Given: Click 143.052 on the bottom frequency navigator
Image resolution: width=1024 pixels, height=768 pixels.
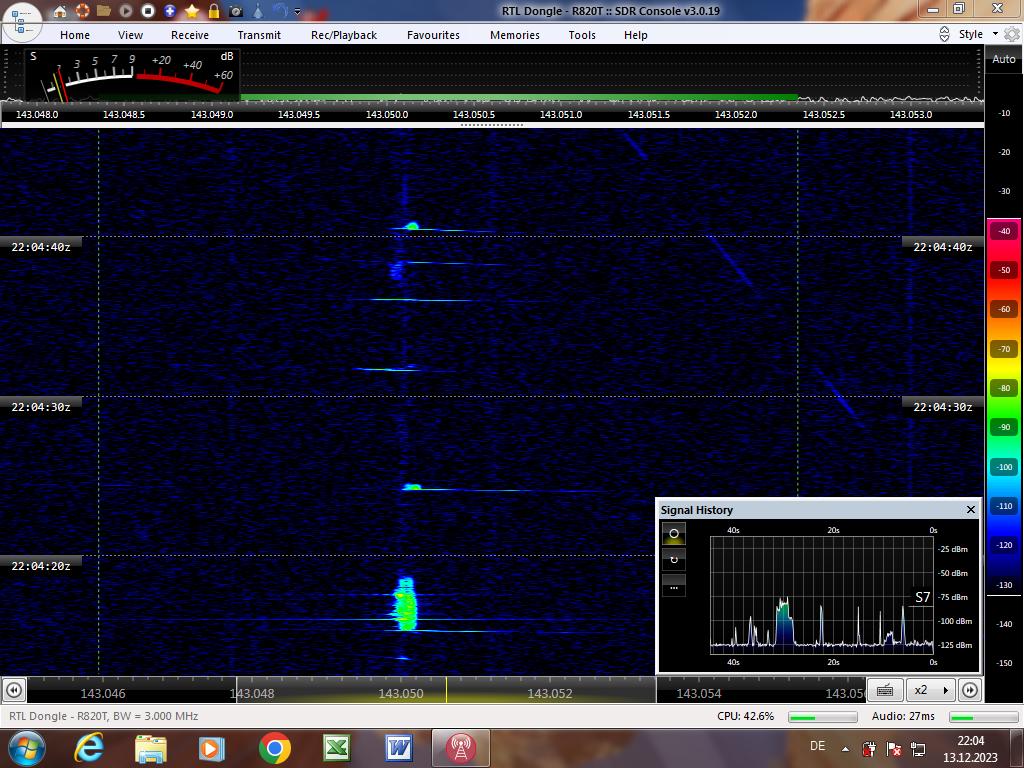Looking at the screenshot, I should 550,694.
